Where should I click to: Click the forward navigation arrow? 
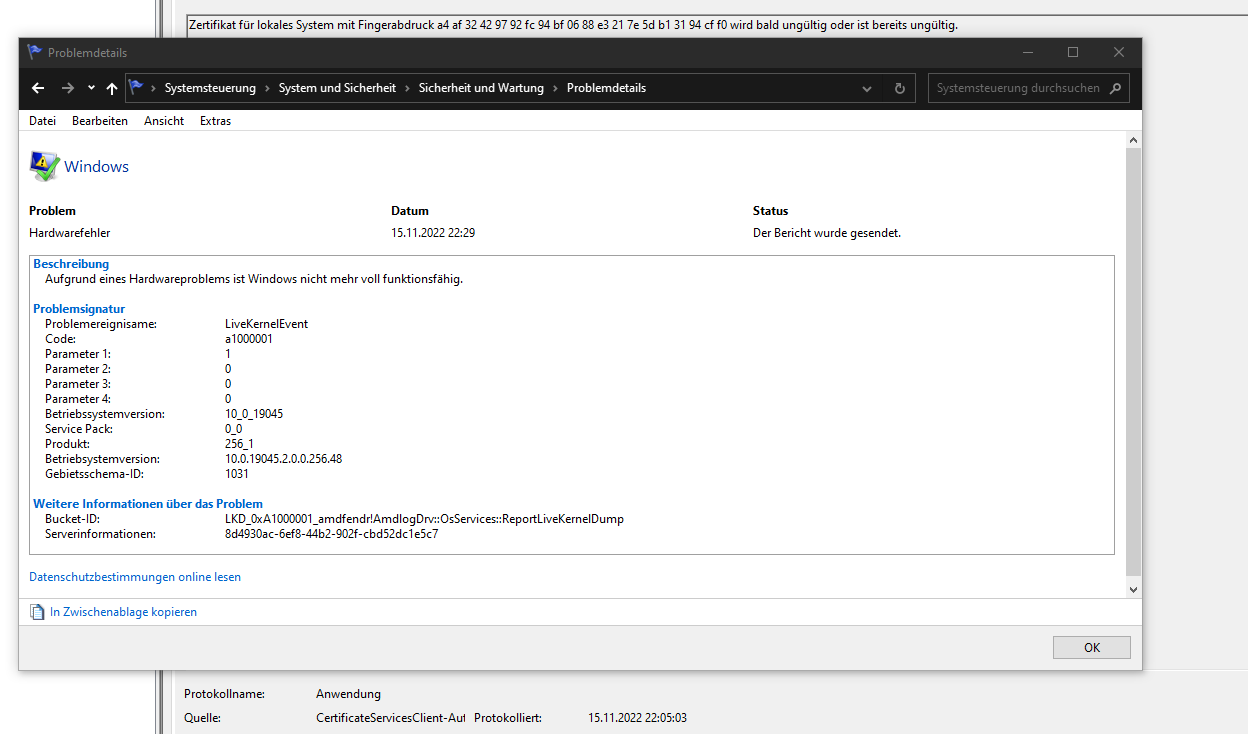coord(67,88)
